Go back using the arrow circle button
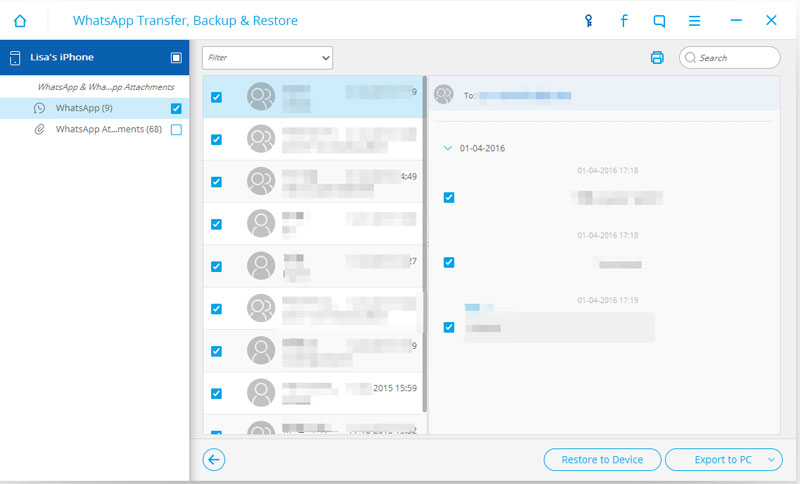This screenshot has width=800, height=484. coord(214,460)
